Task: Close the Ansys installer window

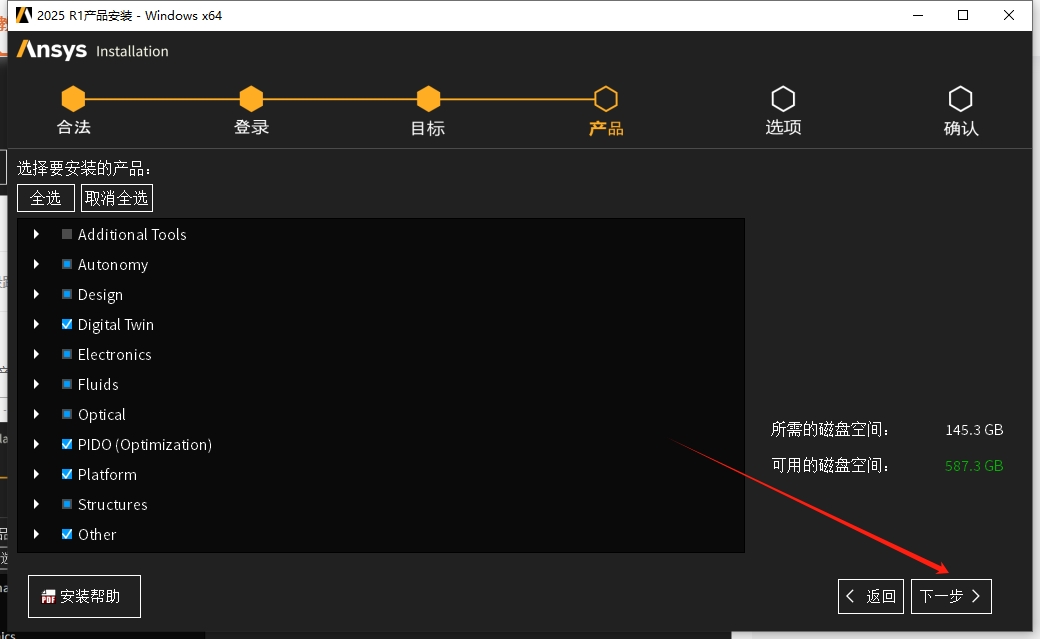Action: point(1009,15)
